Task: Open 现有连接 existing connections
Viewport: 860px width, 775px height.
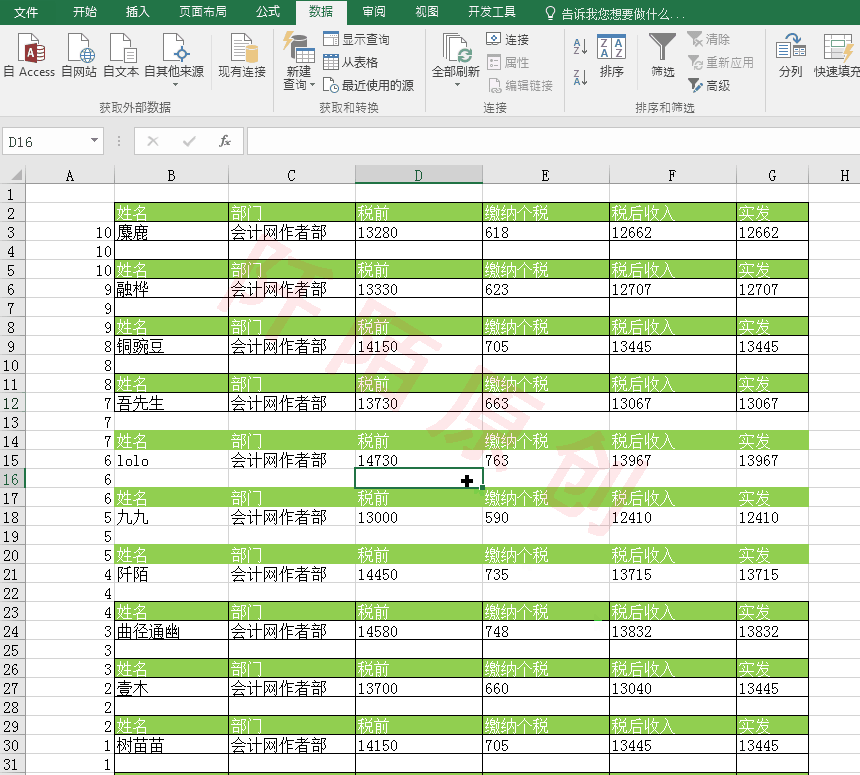Action: (x=242, y=55)
